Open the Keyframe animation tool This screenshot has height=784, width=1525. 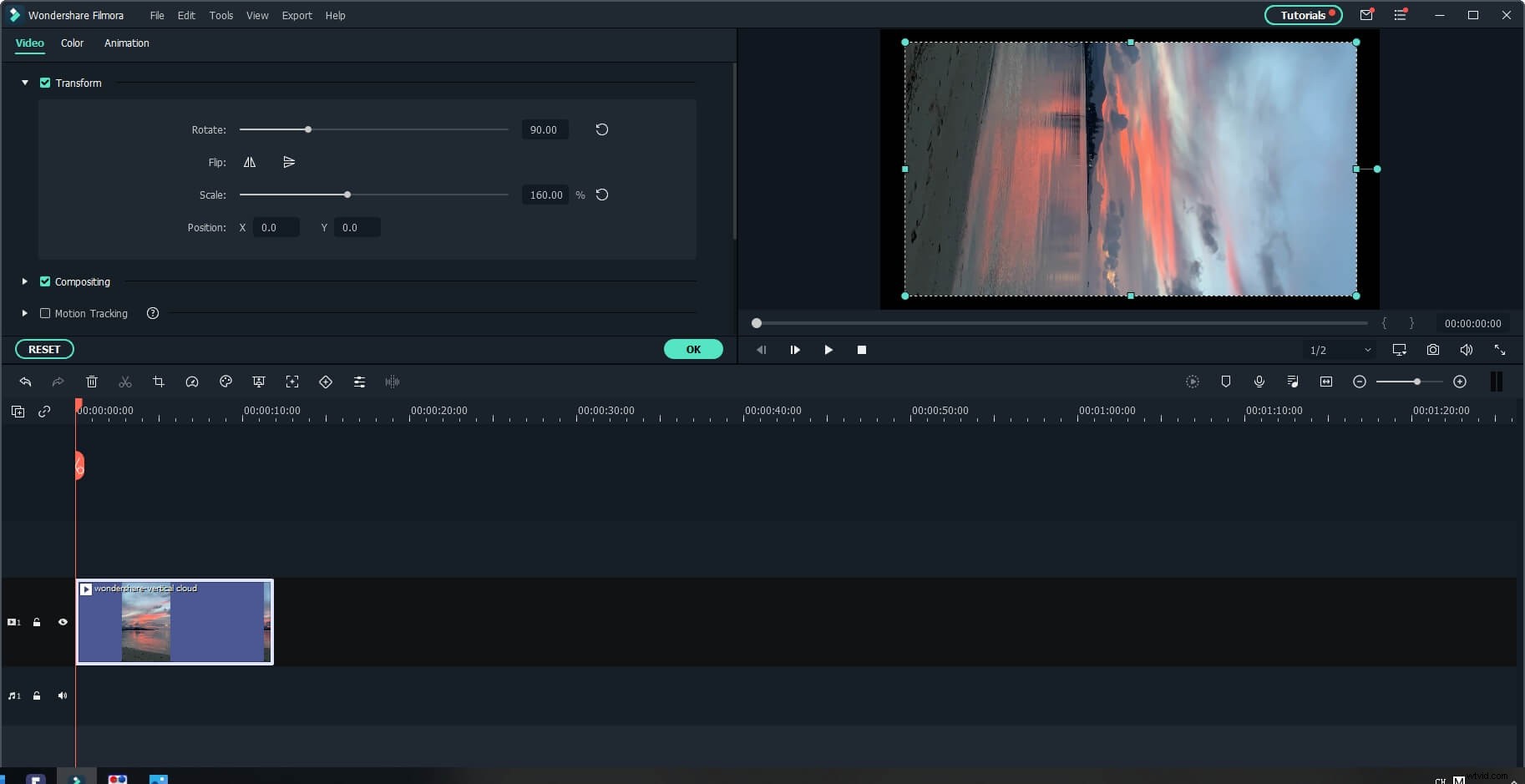pos(326,382)
